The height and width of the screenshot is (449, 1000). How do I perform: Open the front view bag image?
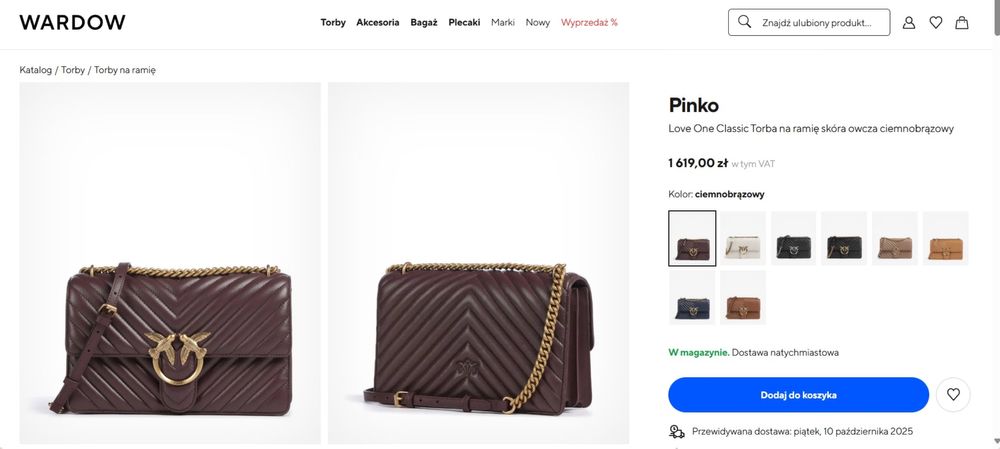[170, 263]
